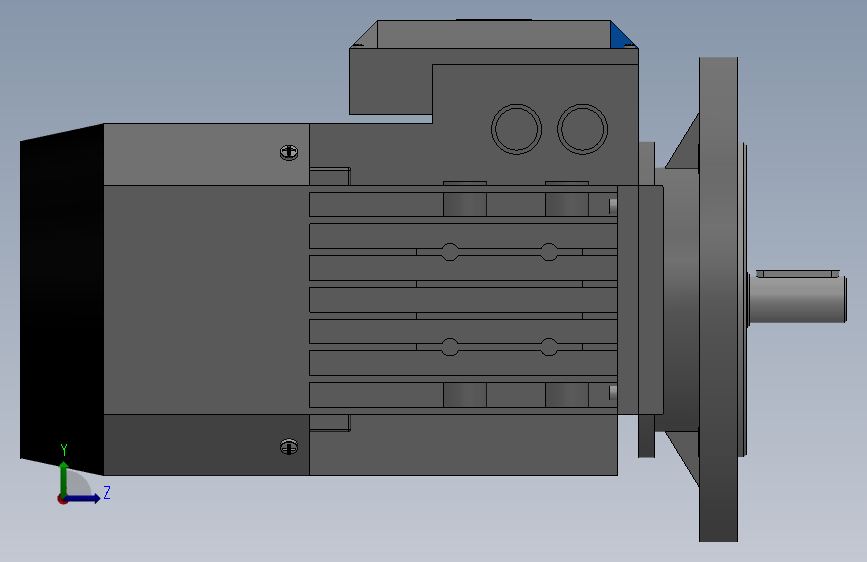
Task: Pick the right circular cable entry hole
Action: coord(582,129)
